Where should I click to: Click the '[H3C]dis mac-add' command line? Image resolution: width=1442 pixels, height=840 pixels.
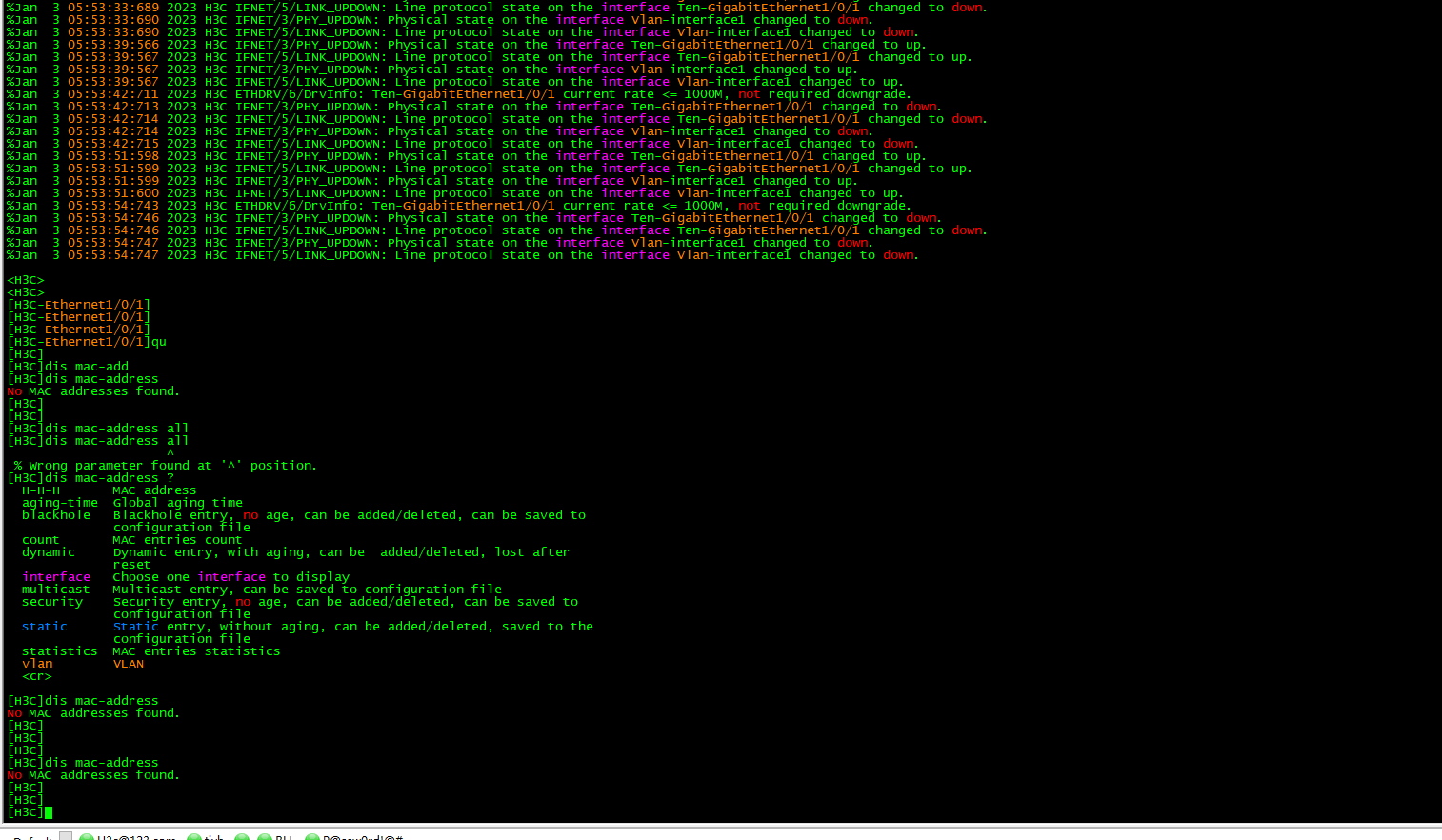(68, 367)
